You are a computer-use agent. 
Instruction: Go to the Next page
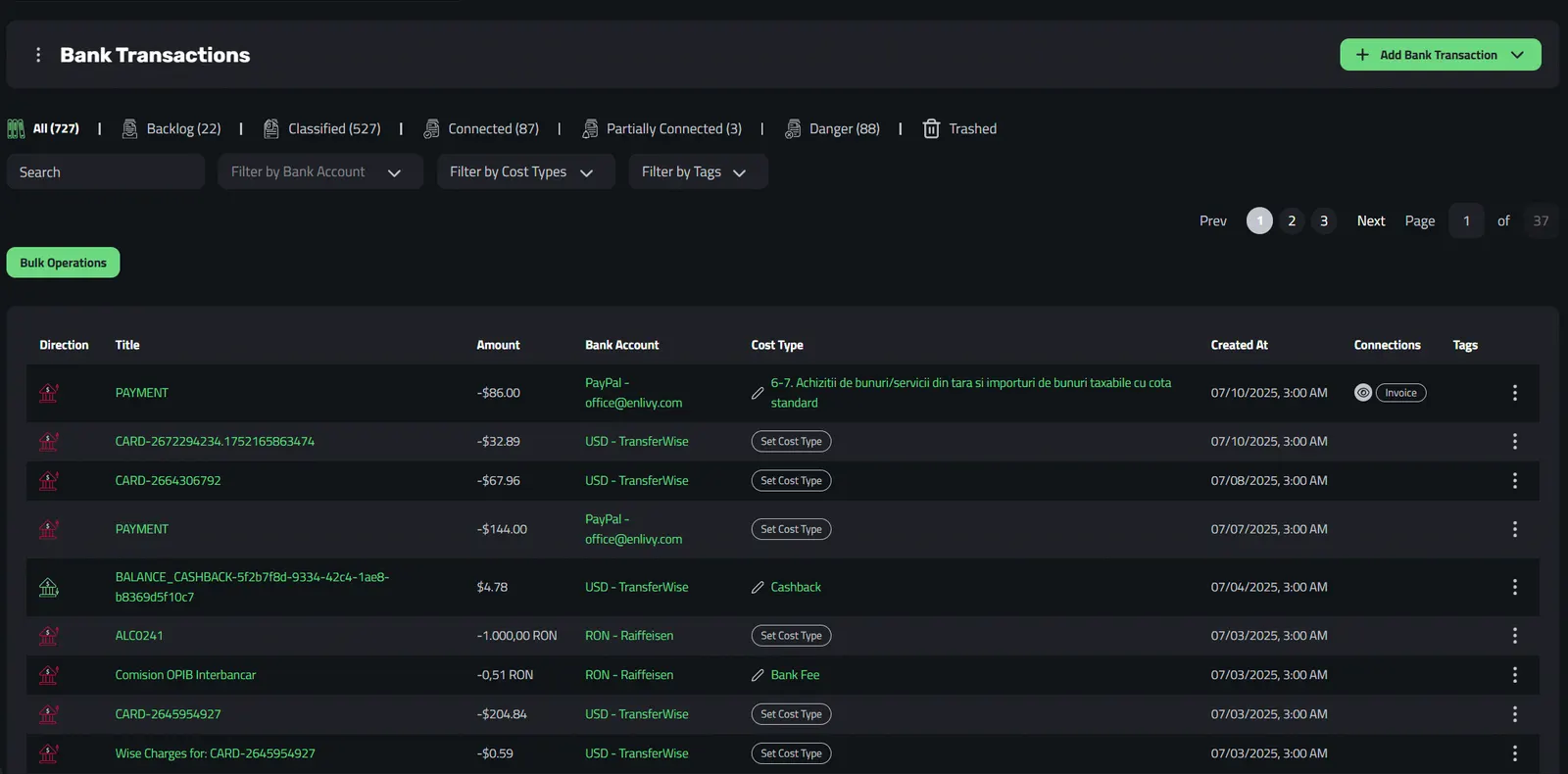click(x=1371, y=220)
